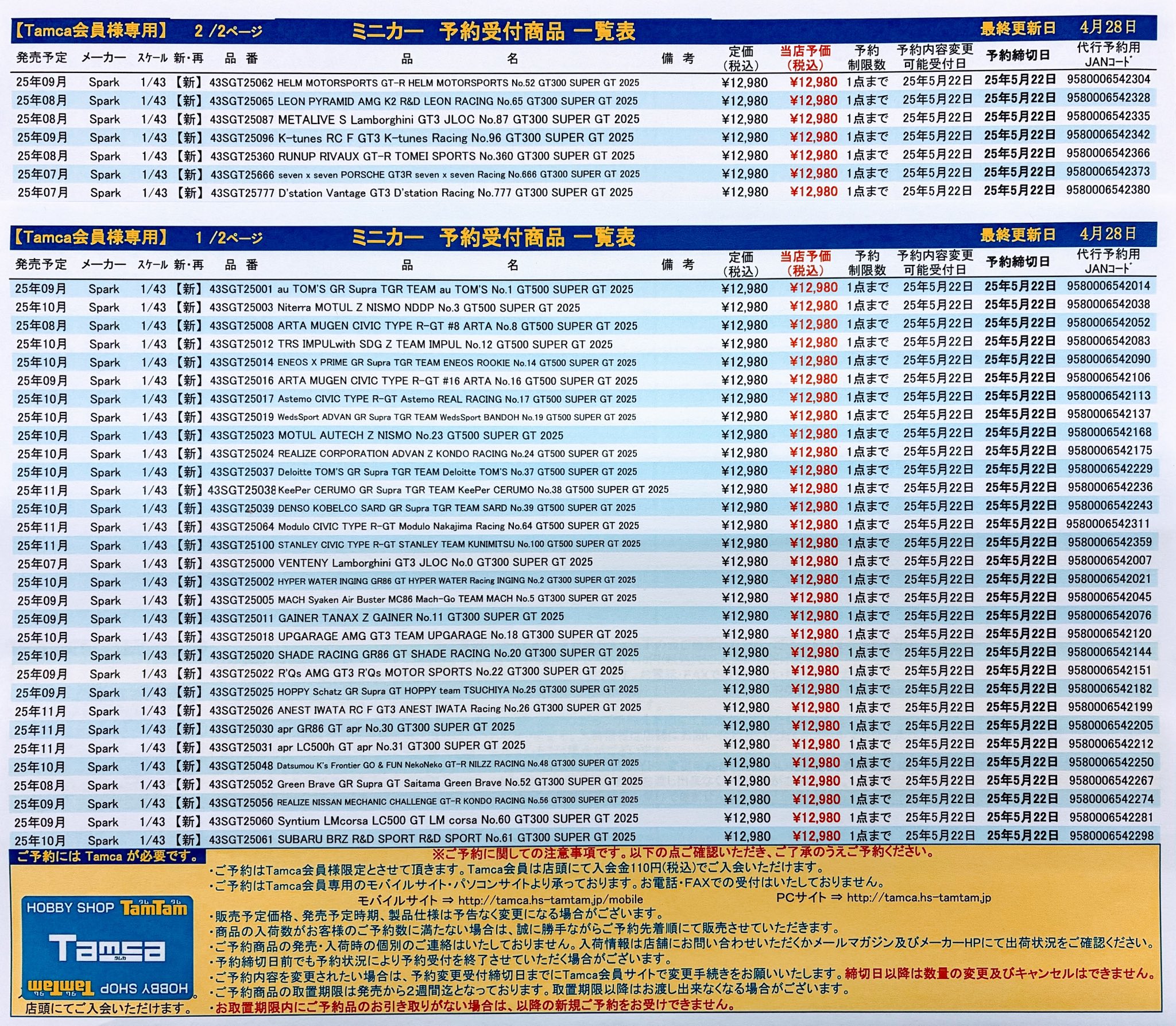Viewport: 1176px width, 1026px height.
Task: Open the mobile site URL tamca.hs-tamtam.jp/mobile
Action: click(550, 899)
